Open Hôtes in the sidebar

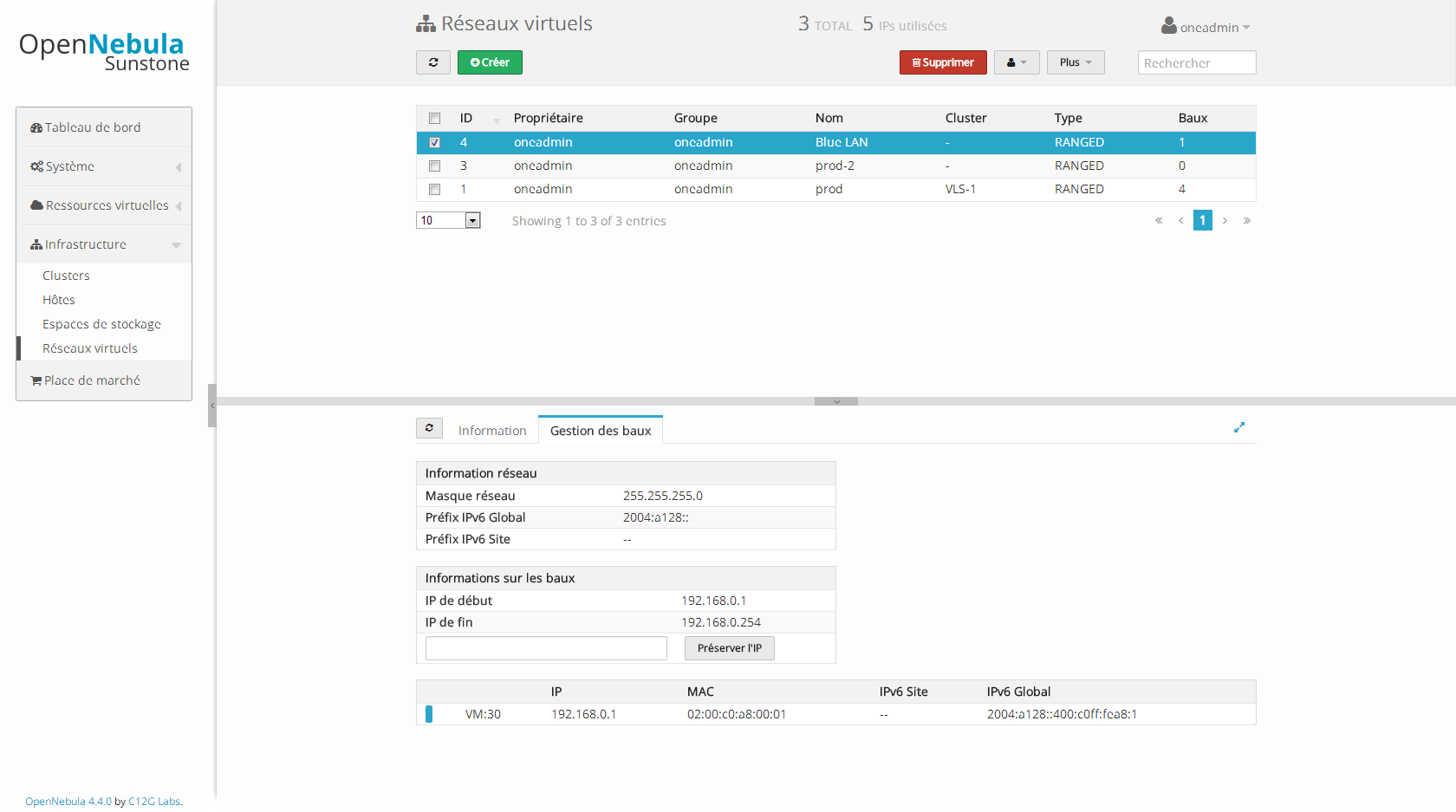coord(59,300)
